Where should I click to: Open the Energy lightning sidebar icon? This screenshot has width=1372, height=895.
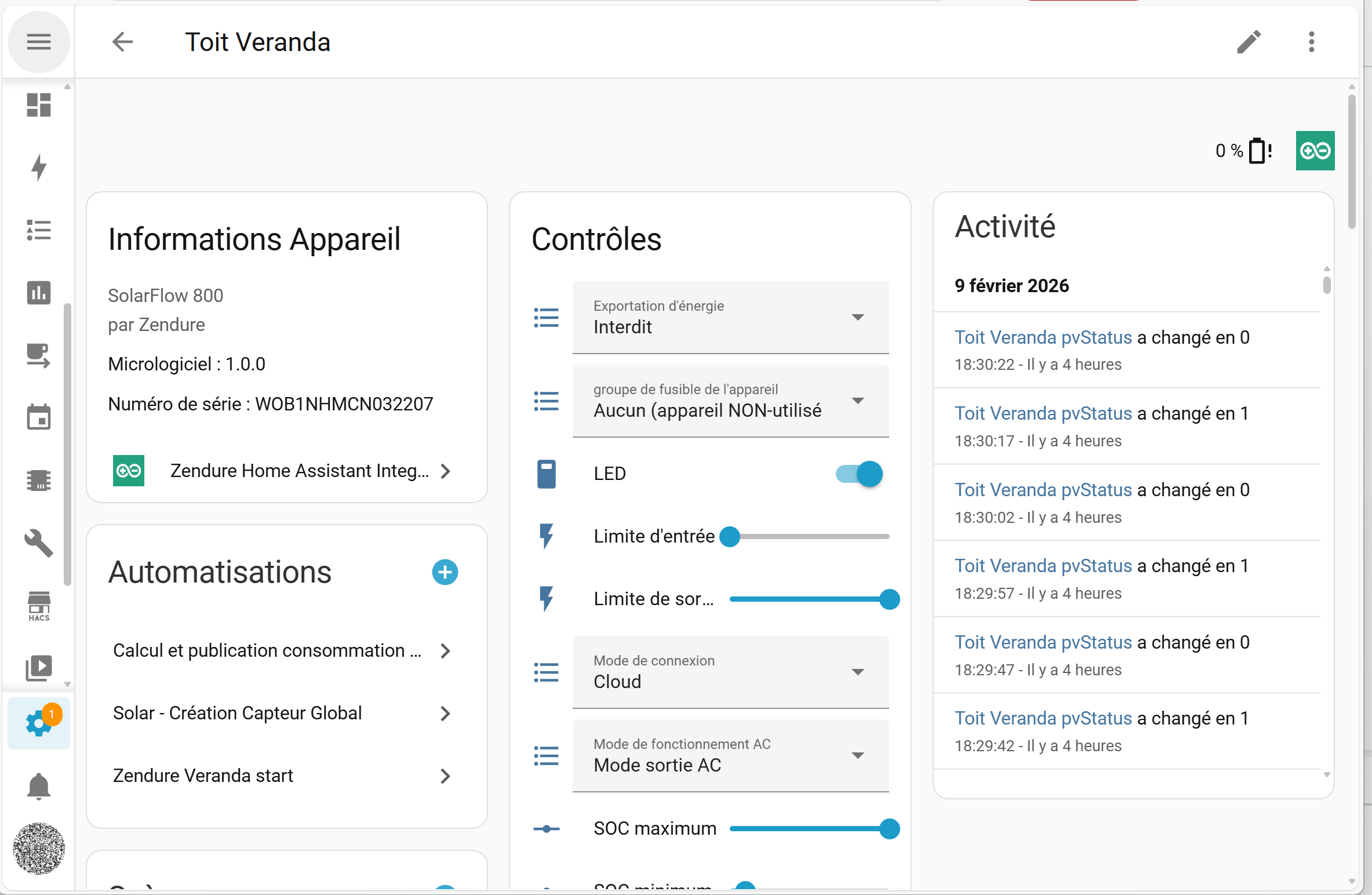click(39, 168)
